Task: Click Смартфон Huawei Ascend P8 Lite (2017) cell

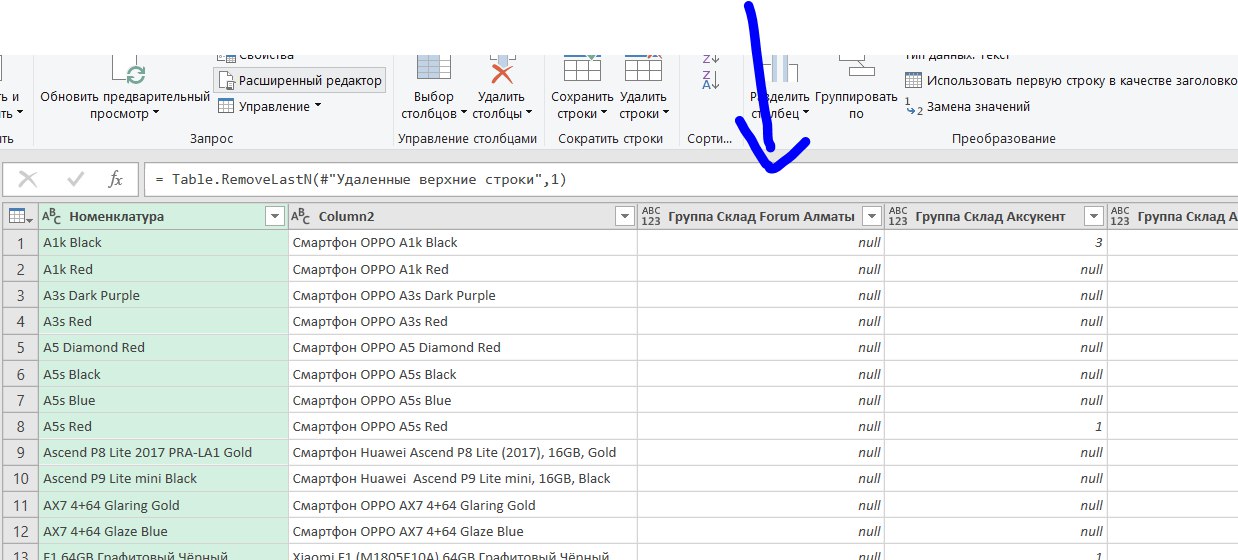Action: coord(463,452)
